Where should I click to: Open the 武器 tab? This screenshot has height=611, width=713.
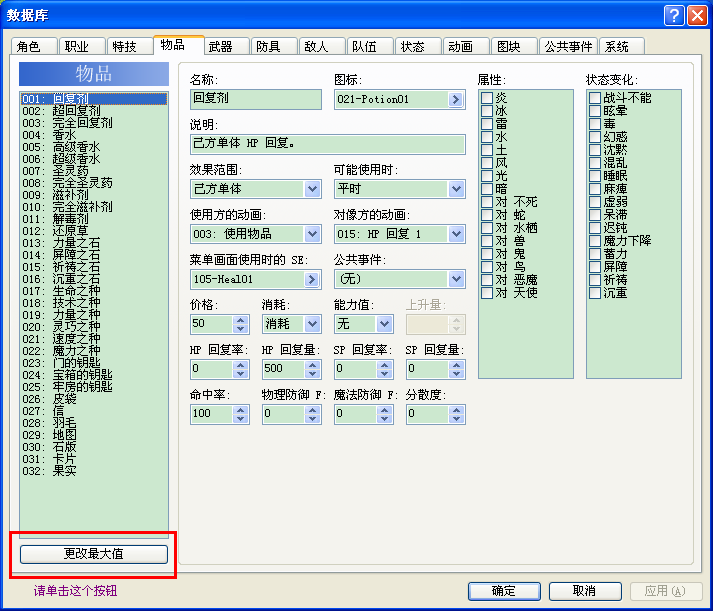tap(226, 46)
